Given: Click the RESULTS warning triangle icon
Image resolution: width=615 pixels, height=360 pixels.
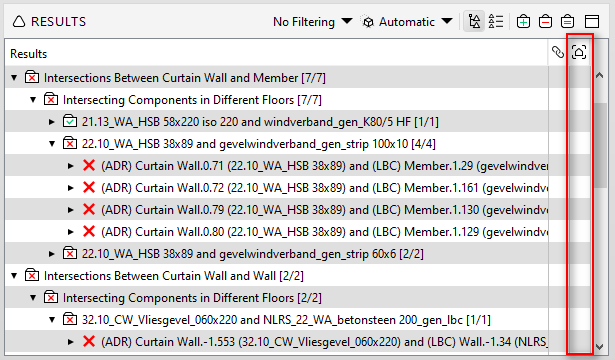Looking at the screenshot, I should tap(18, 21).
